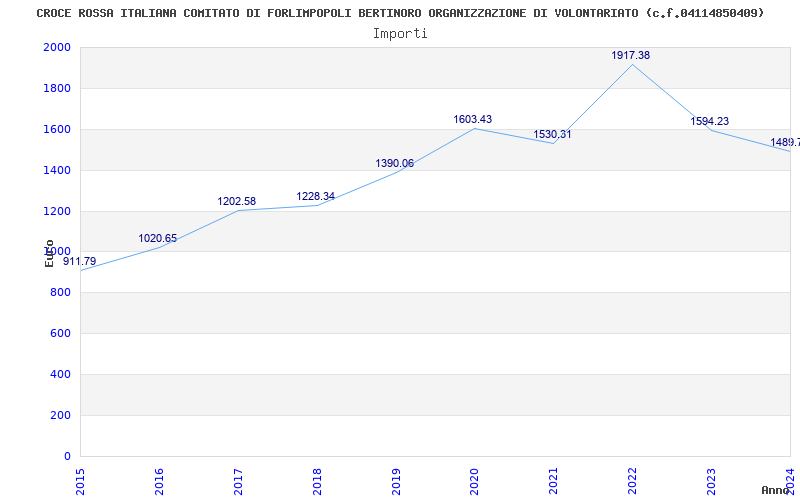Click the x-axis year label 2019
Viewport: 800px width, 500px height.
[396, 482]
